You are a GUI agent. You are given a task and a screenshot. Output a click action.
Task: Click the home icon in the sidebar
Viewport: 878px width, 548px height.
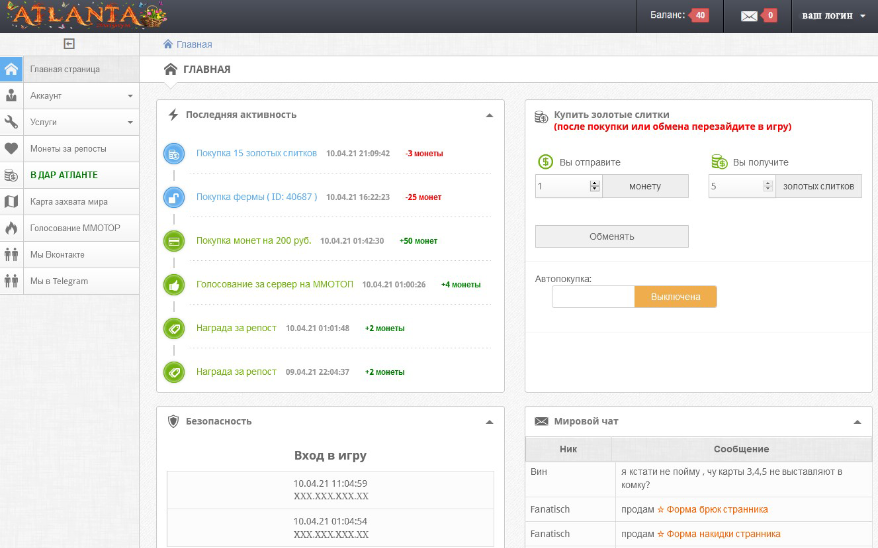pos(11,69)
